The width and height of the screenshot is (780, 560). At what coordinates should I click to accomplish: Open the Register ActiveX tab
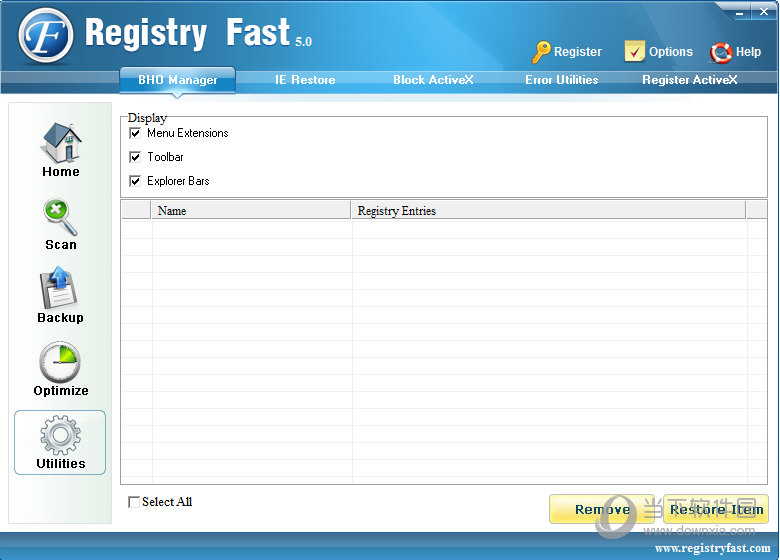click(x=689, y=80)
